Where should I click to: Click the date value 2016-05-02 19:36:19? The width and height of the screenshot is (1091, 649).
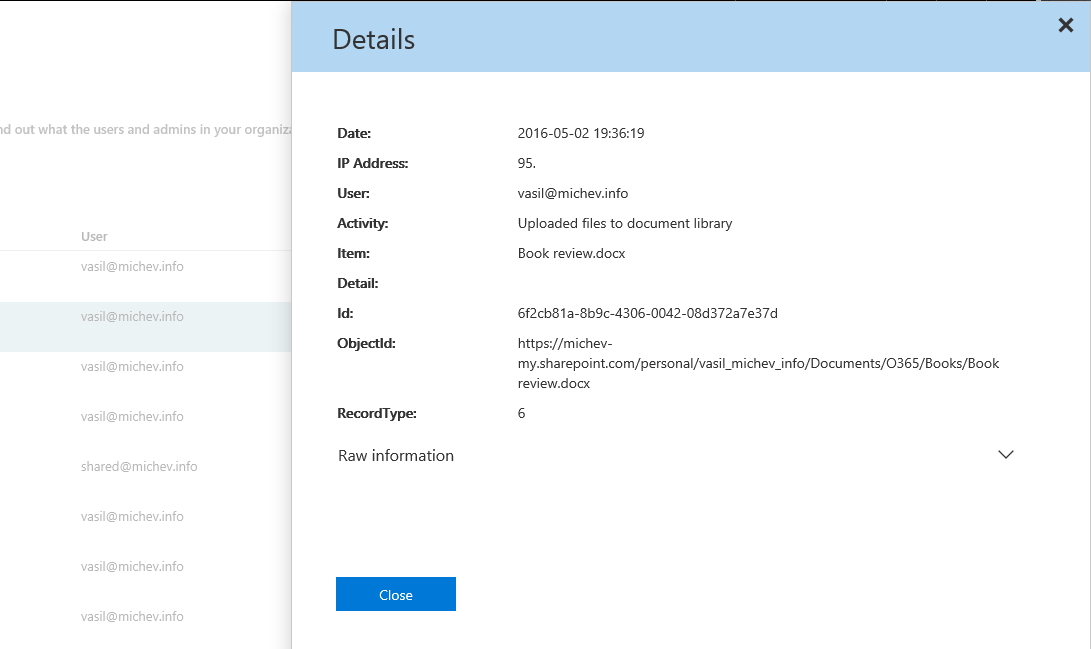pos(580,133)
